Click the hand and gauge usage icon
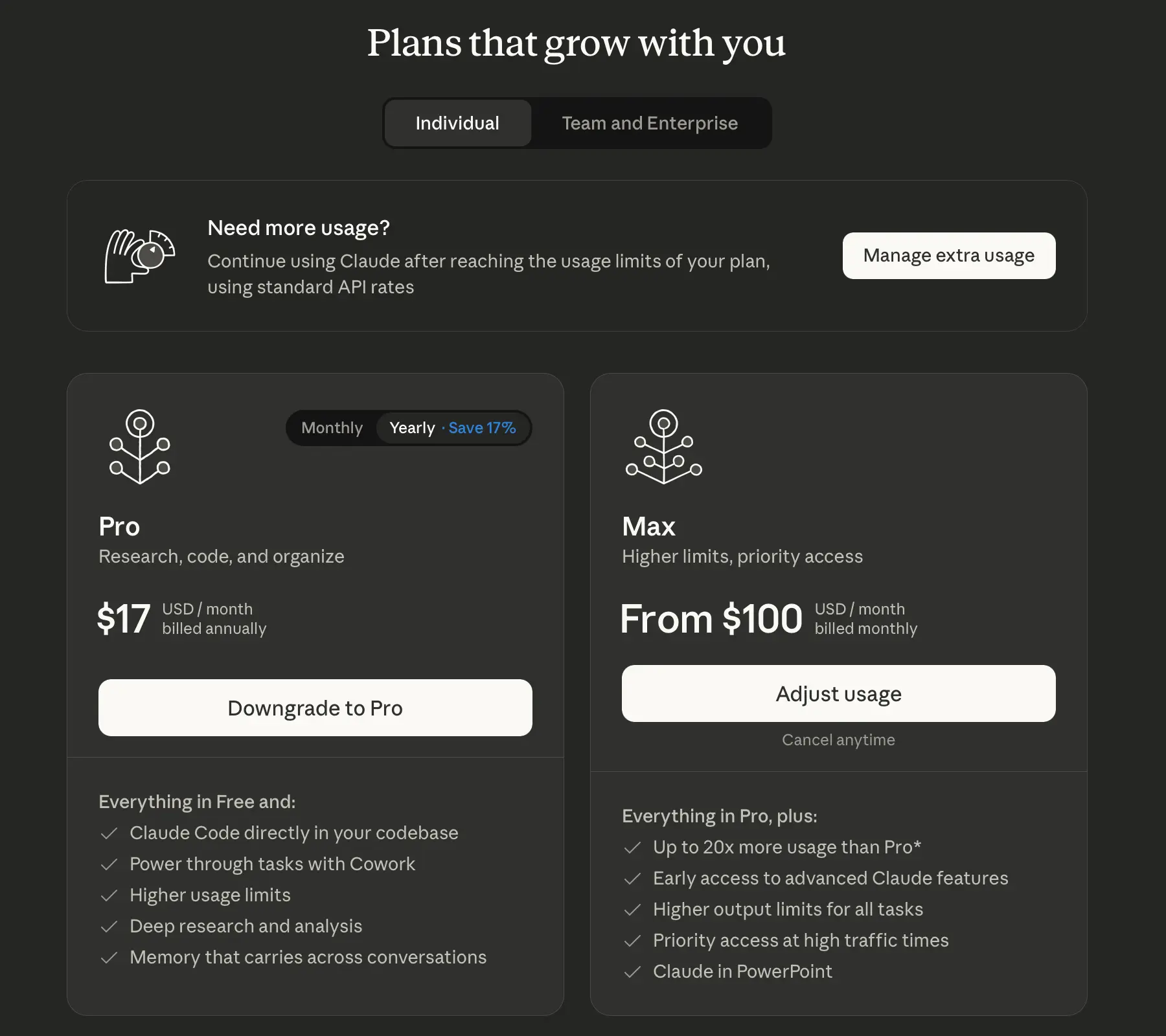Viewport: 1166px width, 1036px height. tap(139, 256)
